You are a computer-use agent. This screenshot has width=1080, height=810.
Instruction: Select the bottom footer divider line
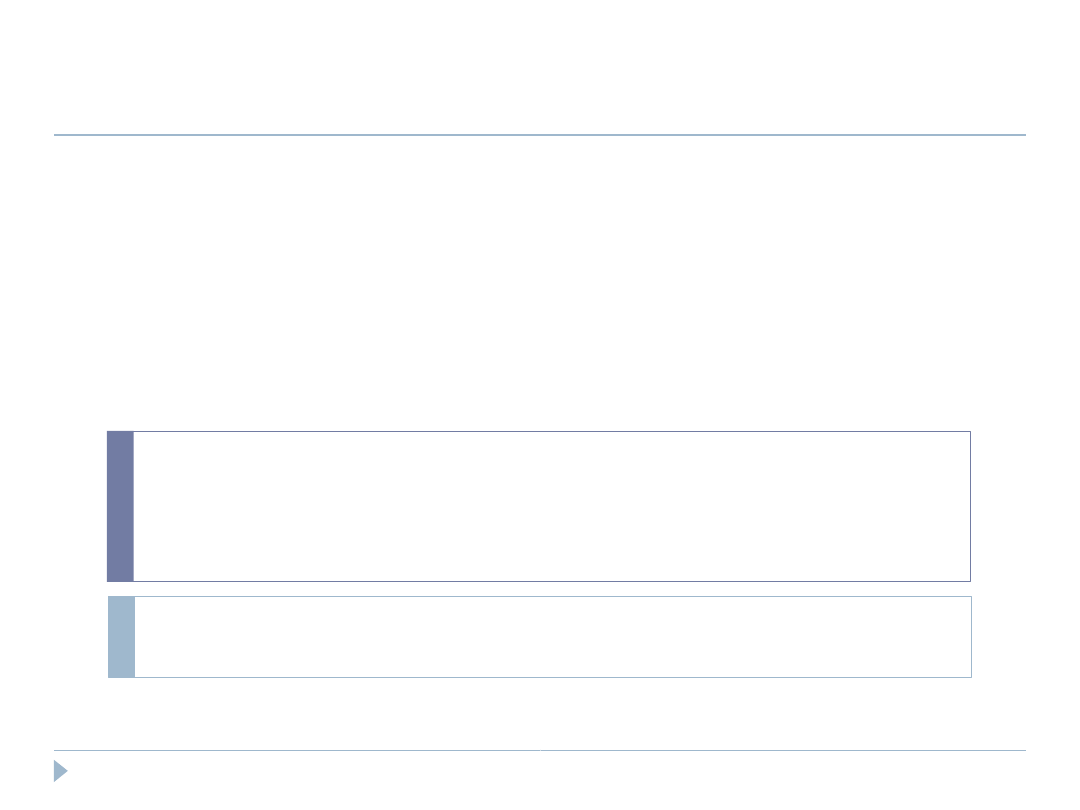tap(540, 750)
